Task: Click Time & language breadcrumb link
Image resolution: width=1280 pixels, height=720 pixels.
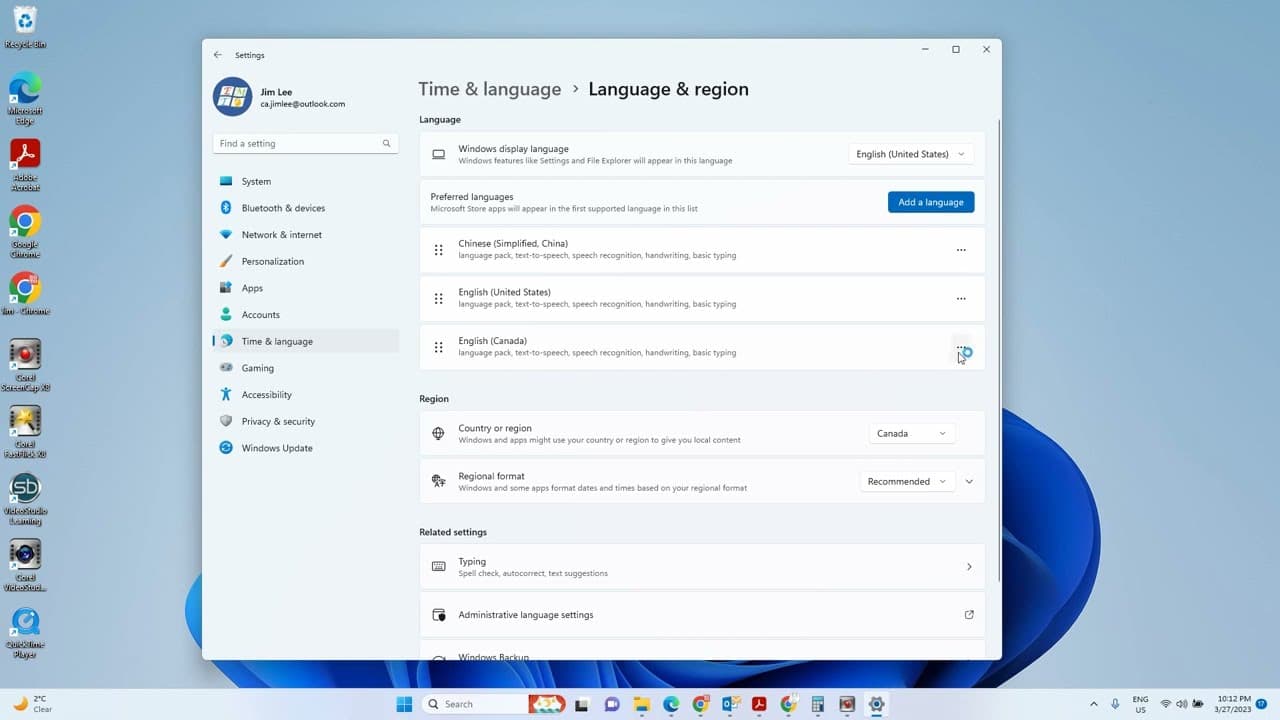Action: (x=490, y=89)
